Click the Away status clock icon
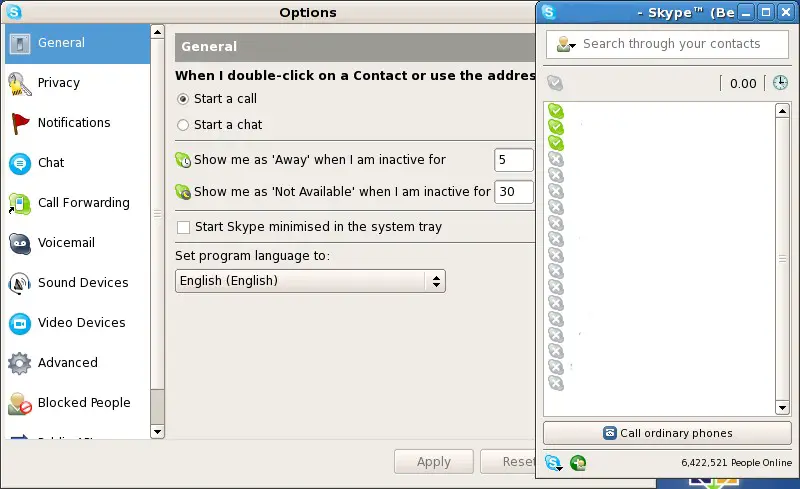 [183, 160]
